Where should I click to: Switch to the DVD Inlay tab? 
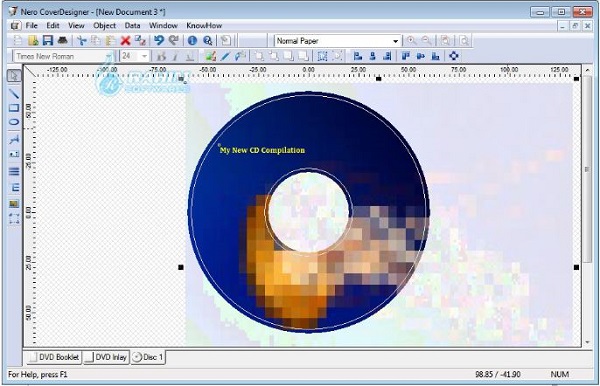tap(106, 357)
